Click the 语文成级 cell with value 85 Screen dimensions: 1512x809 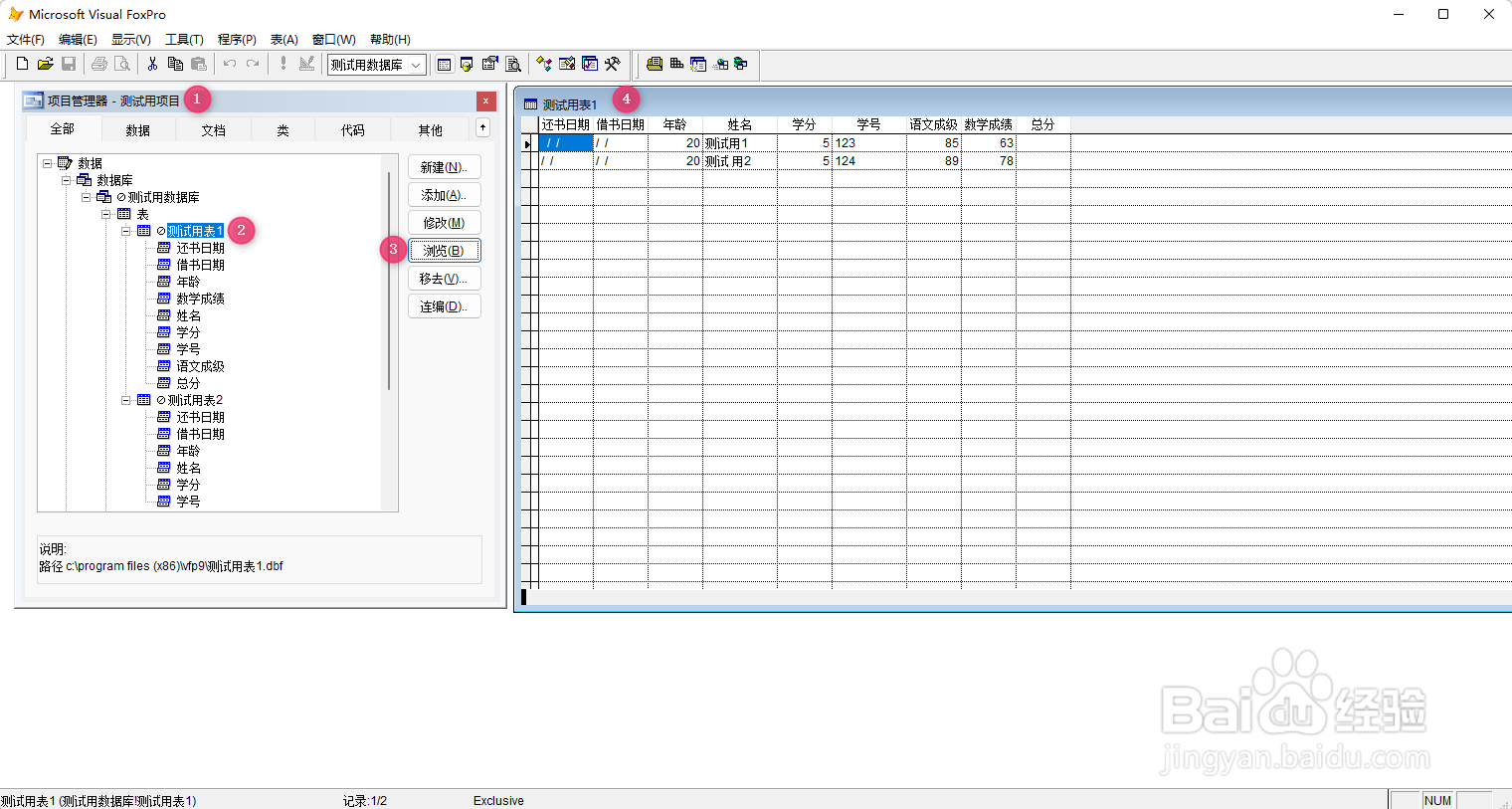(x=933, y=143)
